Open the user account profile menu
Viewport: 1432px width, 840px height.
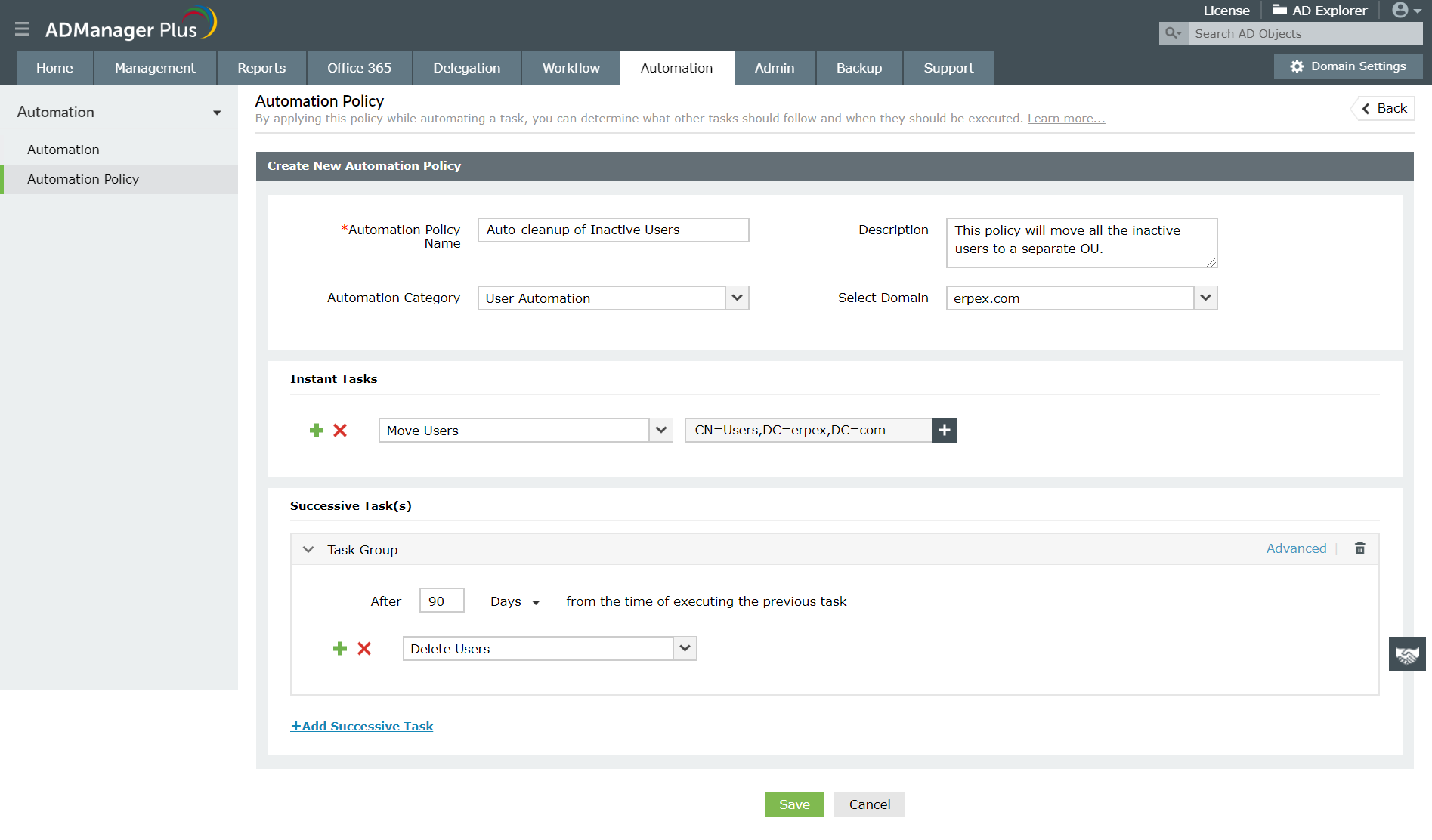pyautogui.click(x=1406, y=11)
